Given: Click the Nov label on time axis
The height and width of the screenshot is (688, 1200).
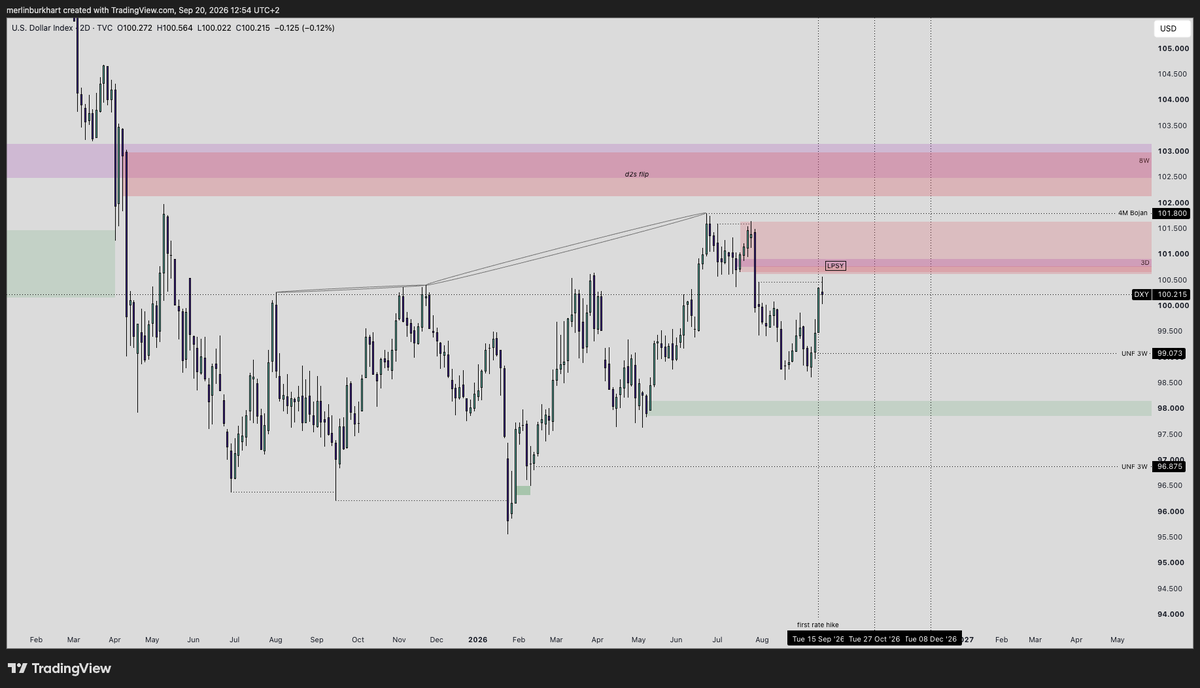Looking at the screenshot, I should click(x=398, y=639).
